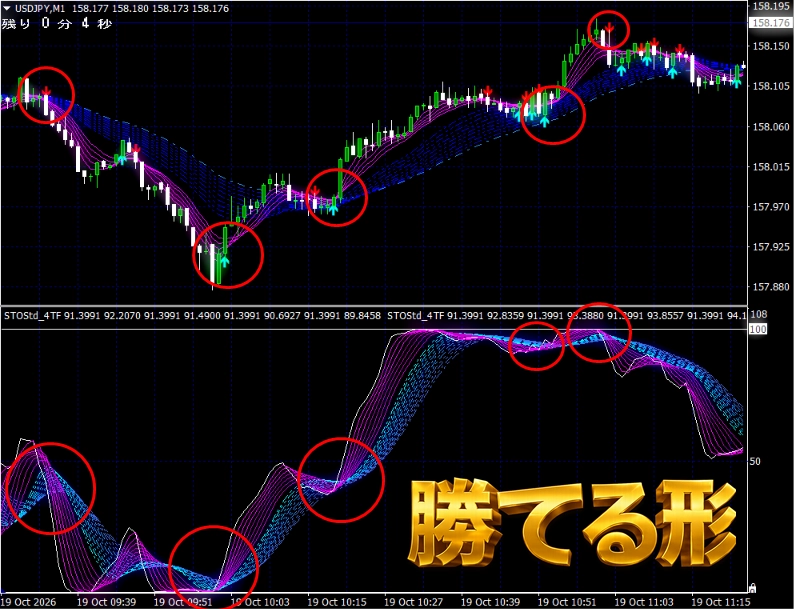Click the cyan arrow below 10:51 pullback candles
The image size is (794, 609).
pos(544,121)
